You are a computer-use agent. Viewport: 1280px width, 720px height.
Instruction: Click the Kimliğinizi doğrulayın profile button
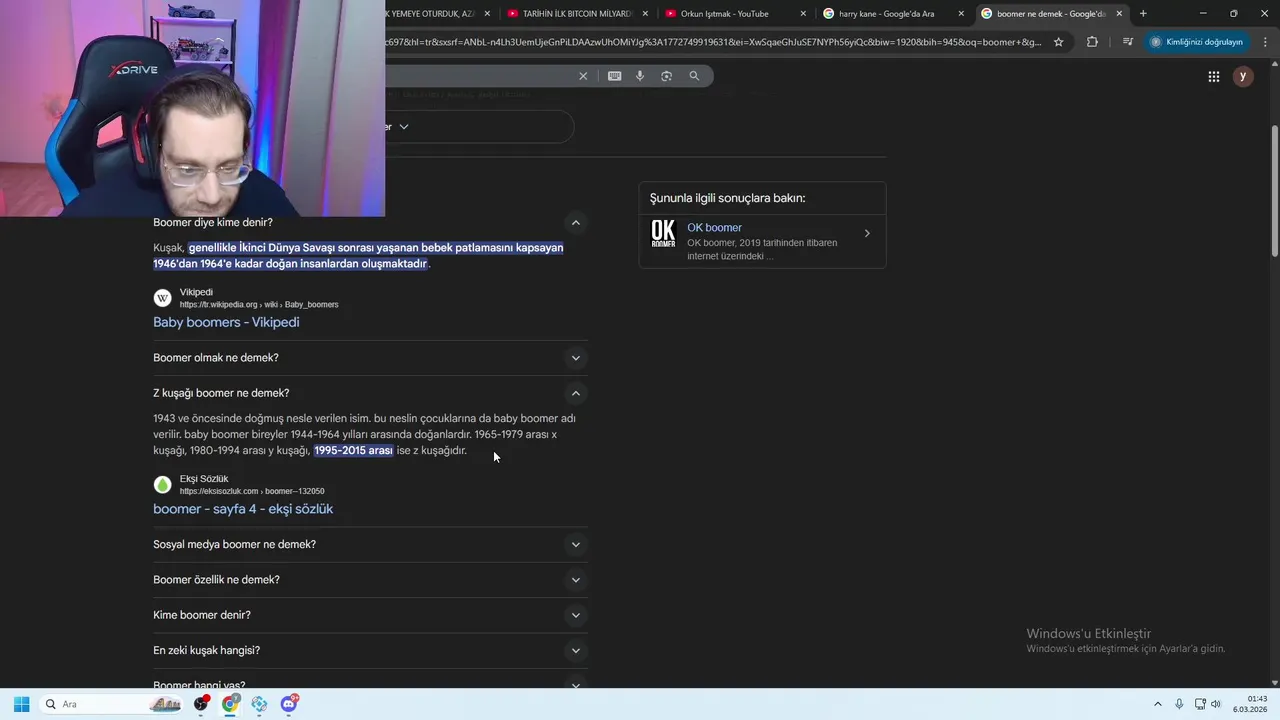(x=1197, y=42)
